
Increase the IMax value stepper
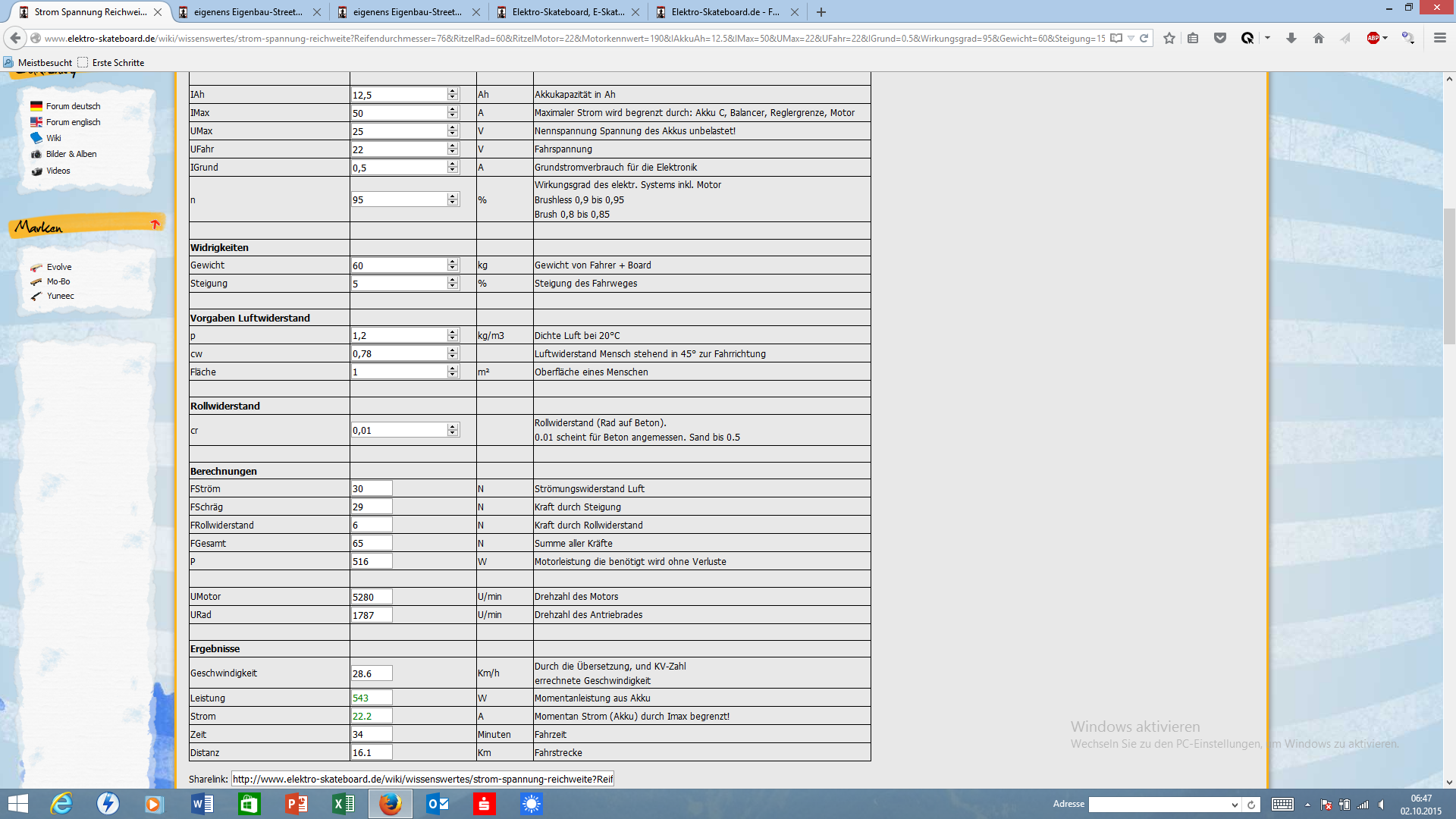tap(453, 109)
